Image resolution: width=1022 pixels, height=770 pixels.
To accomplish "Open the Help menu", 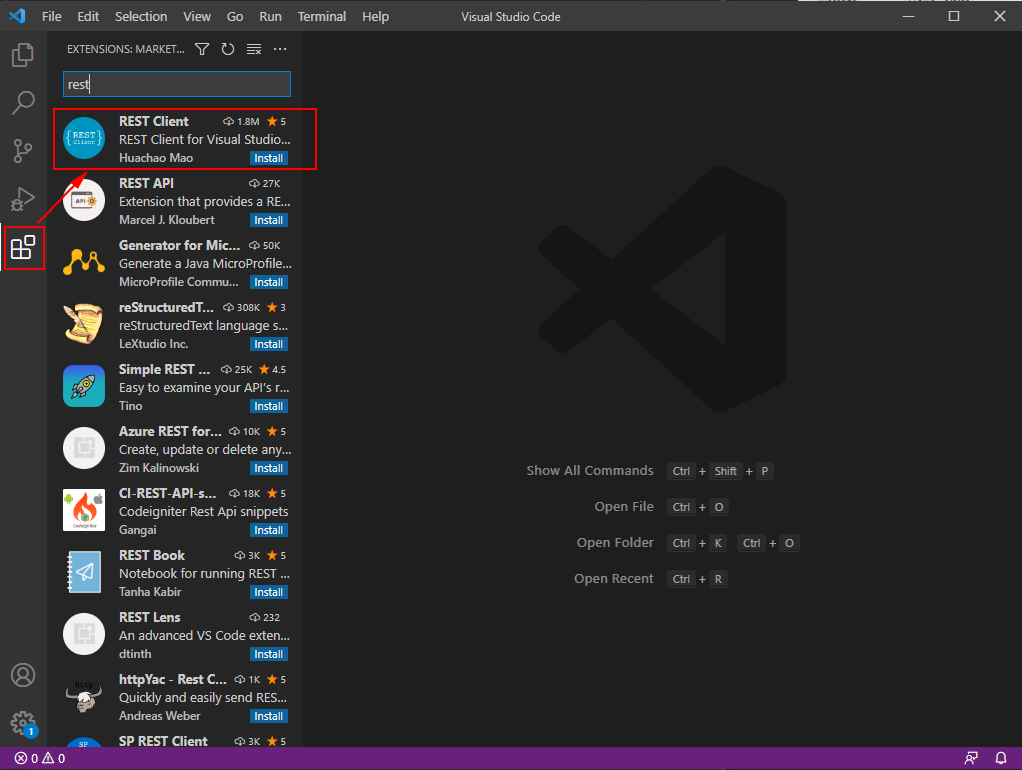I will 375,16.
